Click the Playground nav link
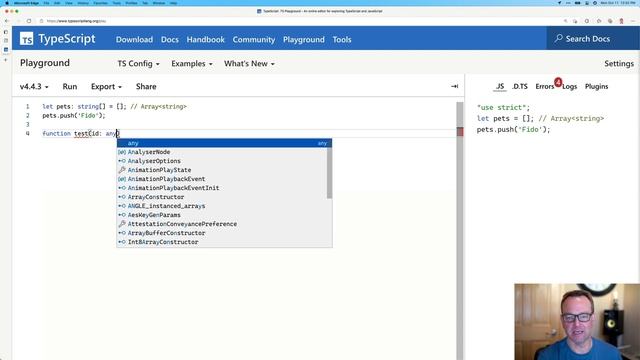 click(304, 40)
